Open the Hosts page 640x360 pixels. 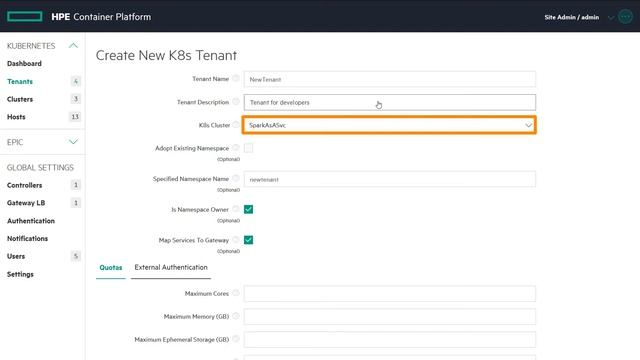point(16,117)
